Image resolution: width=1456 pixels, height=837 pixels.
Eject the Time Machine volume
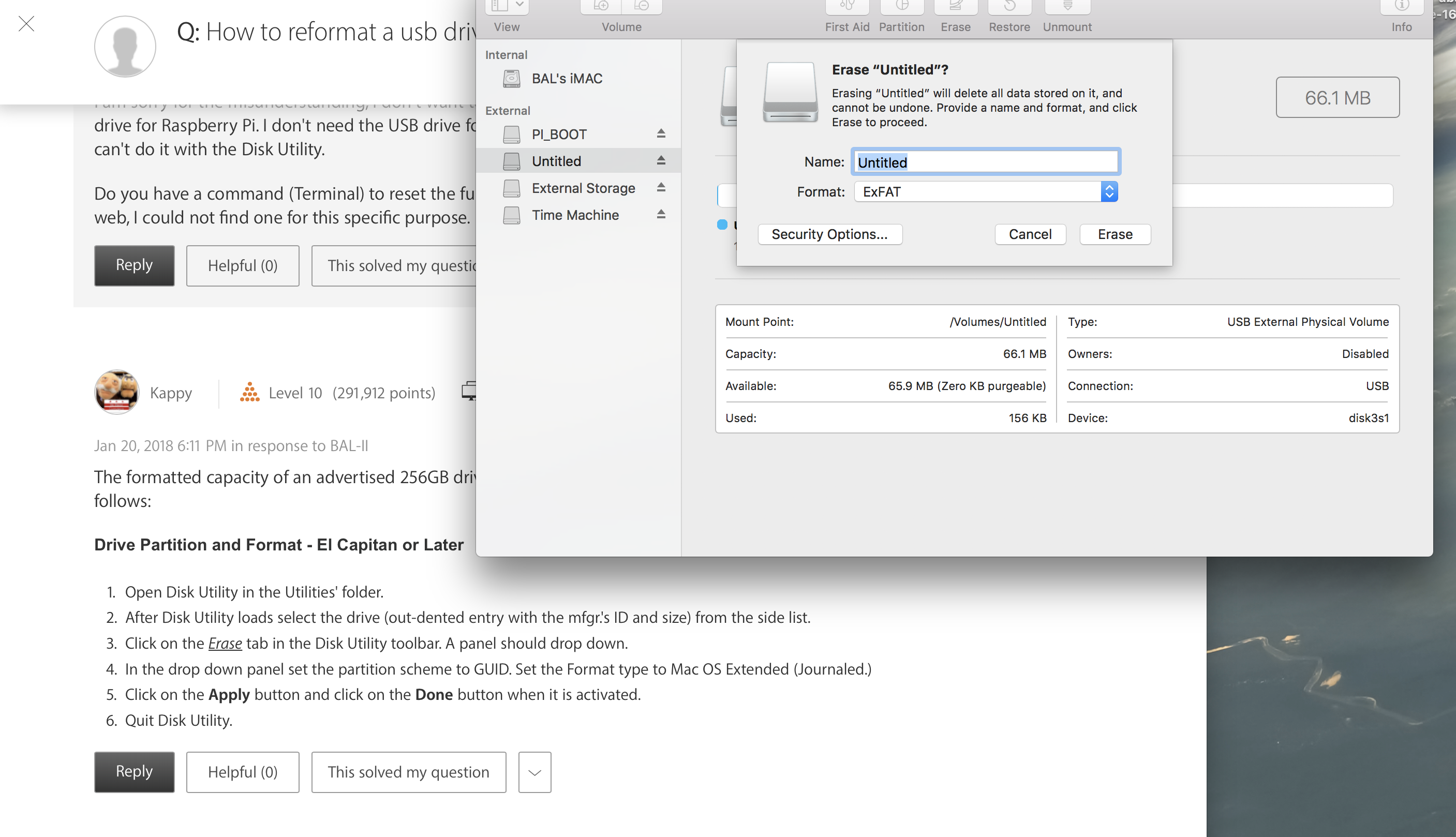[660, 215]
